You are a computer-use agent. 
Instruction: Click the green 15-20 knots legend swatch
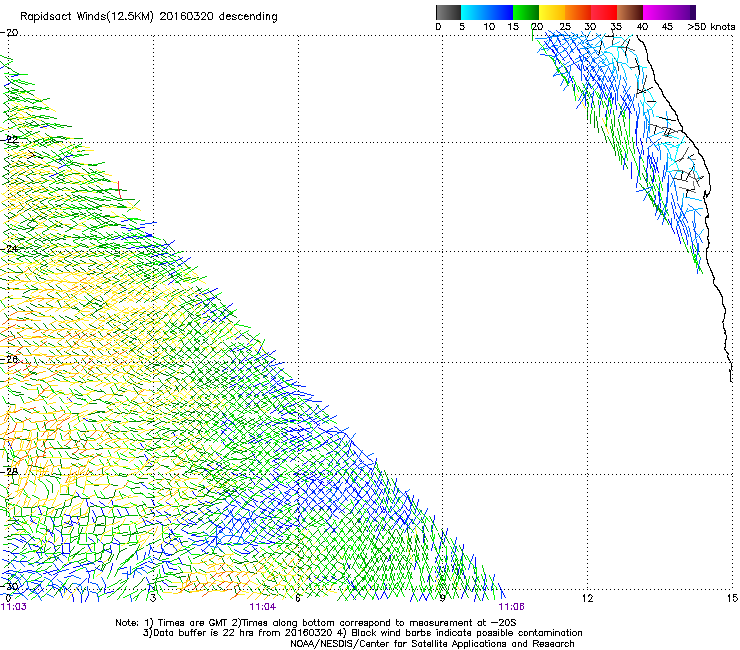pyautogui.click(x=526, y=12)
